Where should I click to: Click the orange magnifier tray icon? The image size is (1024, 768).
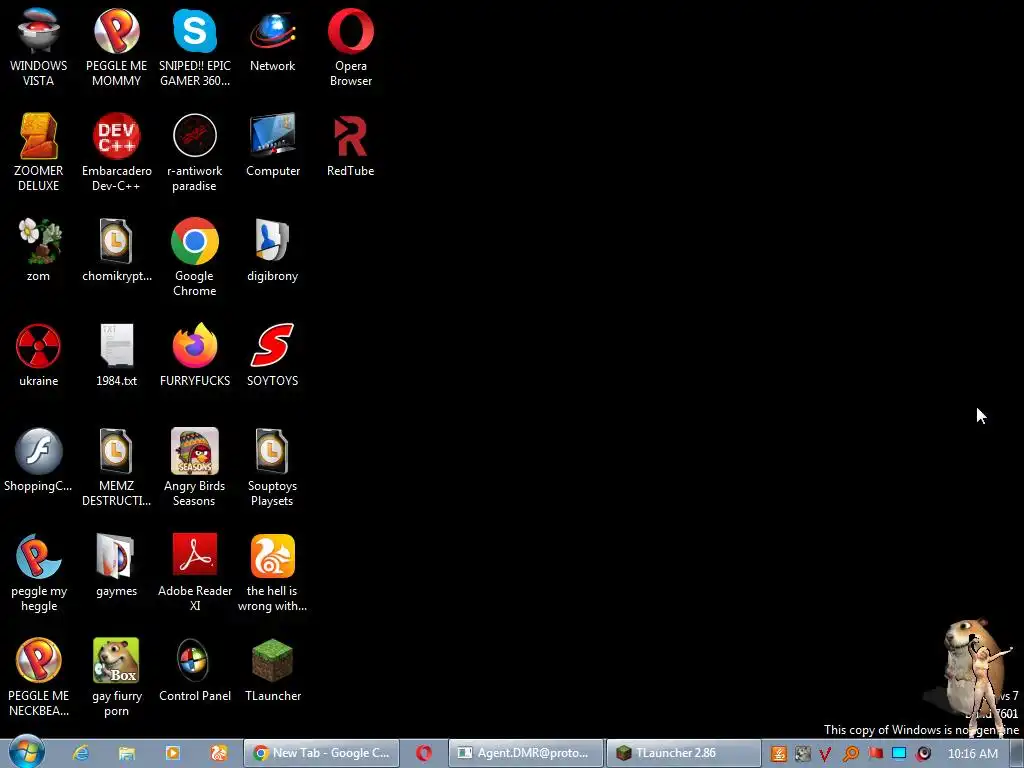(x=850, y=754)
